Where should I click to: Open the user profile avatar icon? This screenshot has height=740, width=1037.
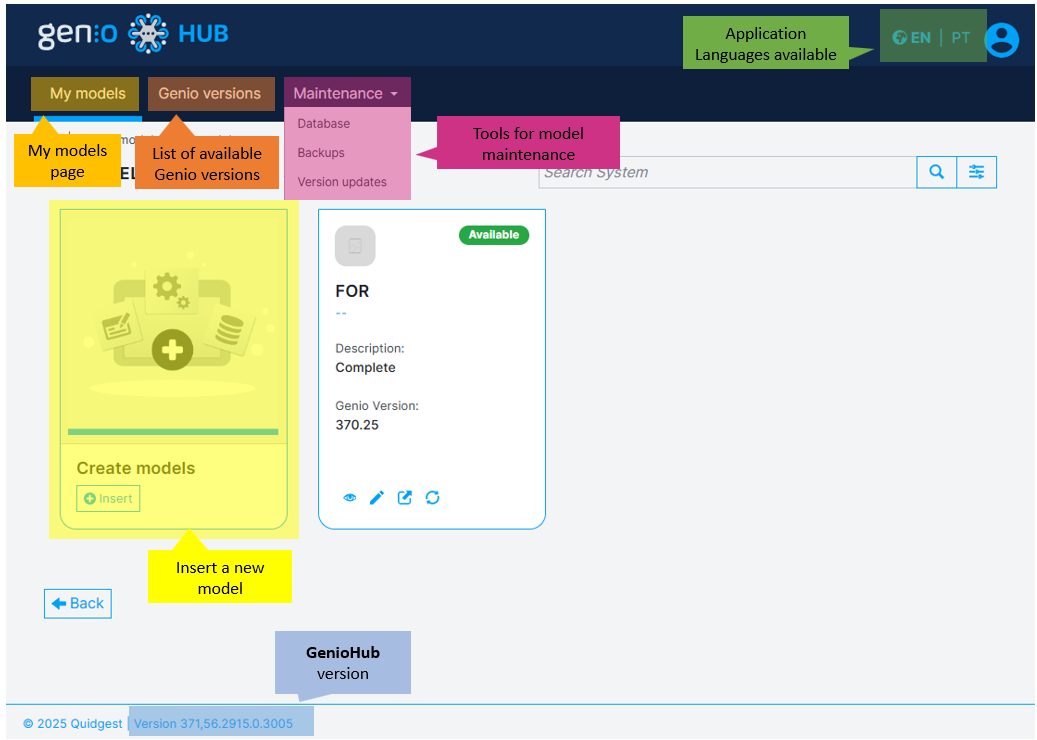1001,40
